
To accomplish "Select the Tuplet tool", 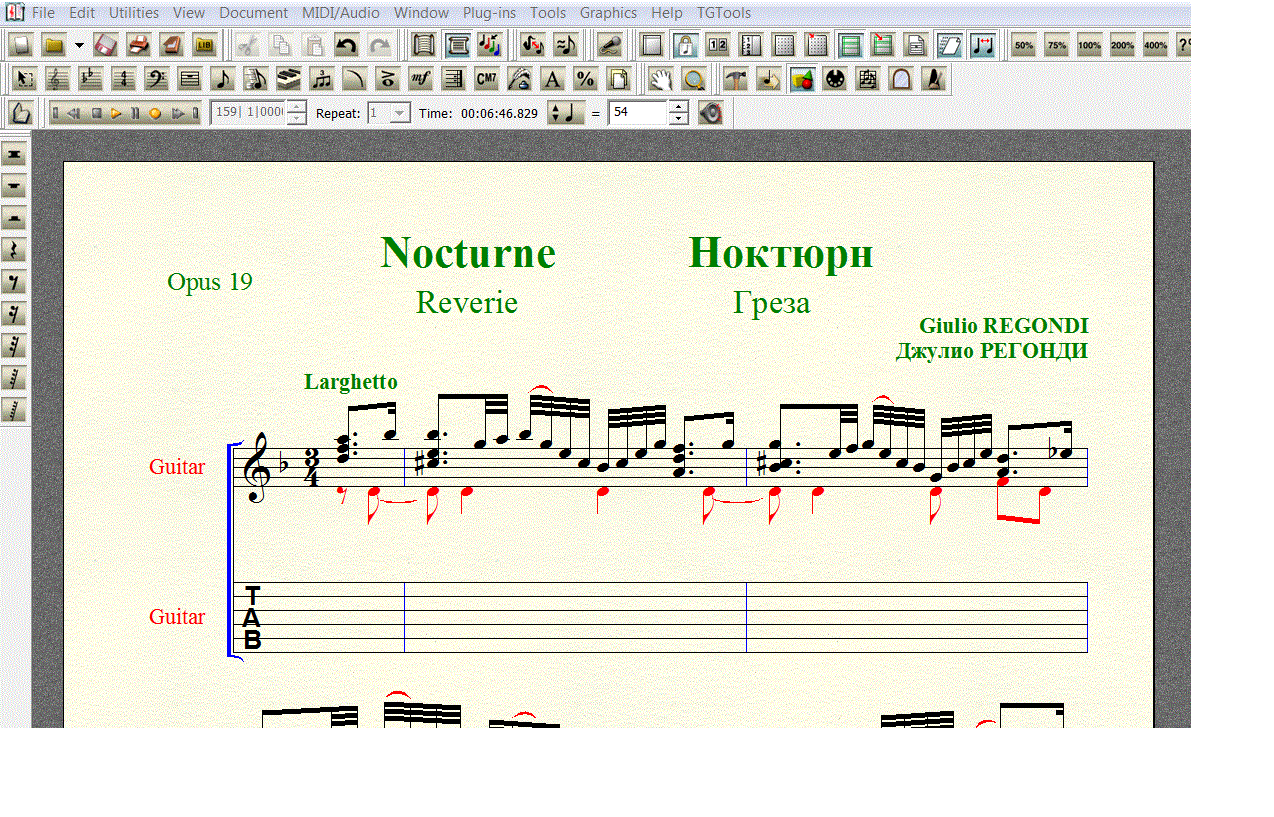I will pyautogui.click(x=322, y=79).
